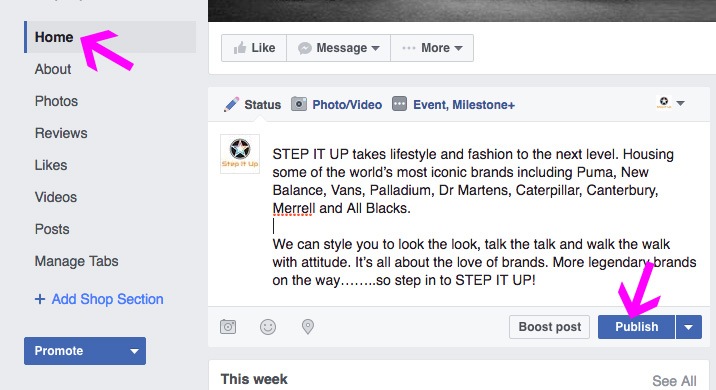This screenshot has height=390, width=716.
Task: Open the posting-as page selector dropdown
Action: point(671,103)
